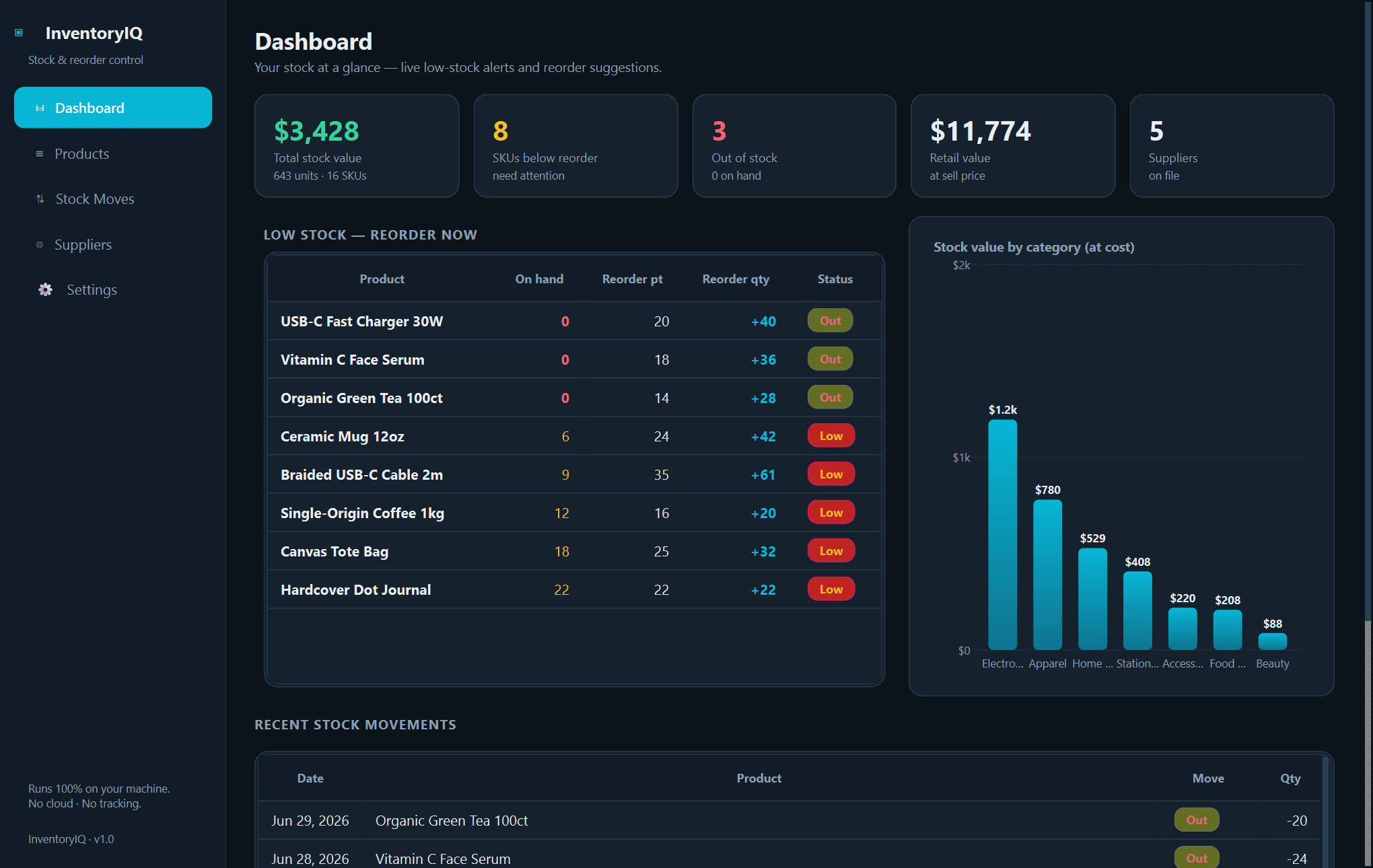Viewport: 1373px width, 868px height.
Task: Click the InventoryIQ v1.0 version text
Action: (x=71, y=839)
